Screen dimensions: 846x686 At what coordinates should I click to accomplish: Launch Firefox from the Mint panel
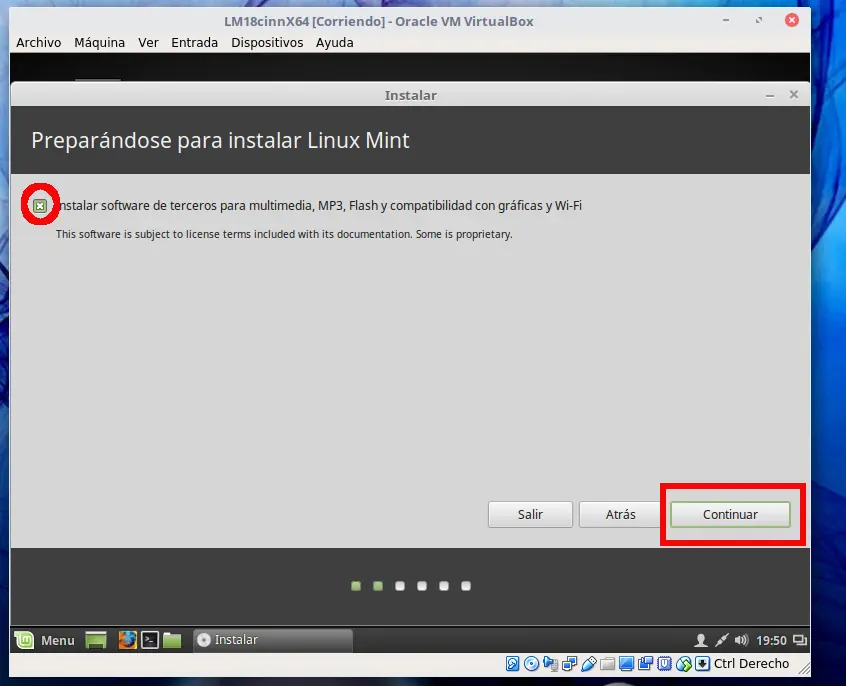point(127,640)
